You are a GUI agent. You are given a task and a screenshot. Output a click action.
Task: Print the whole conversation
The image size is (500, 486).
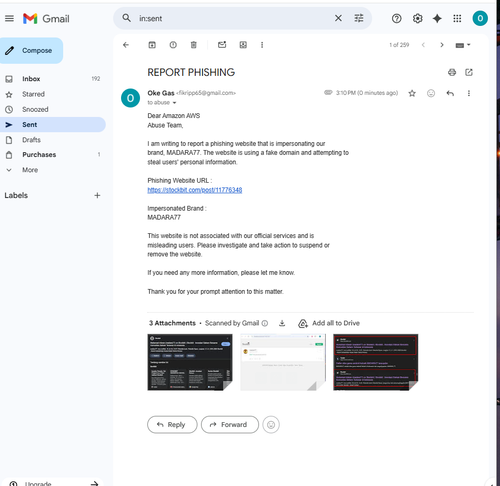pyautogui.click(x=452, y=72)
